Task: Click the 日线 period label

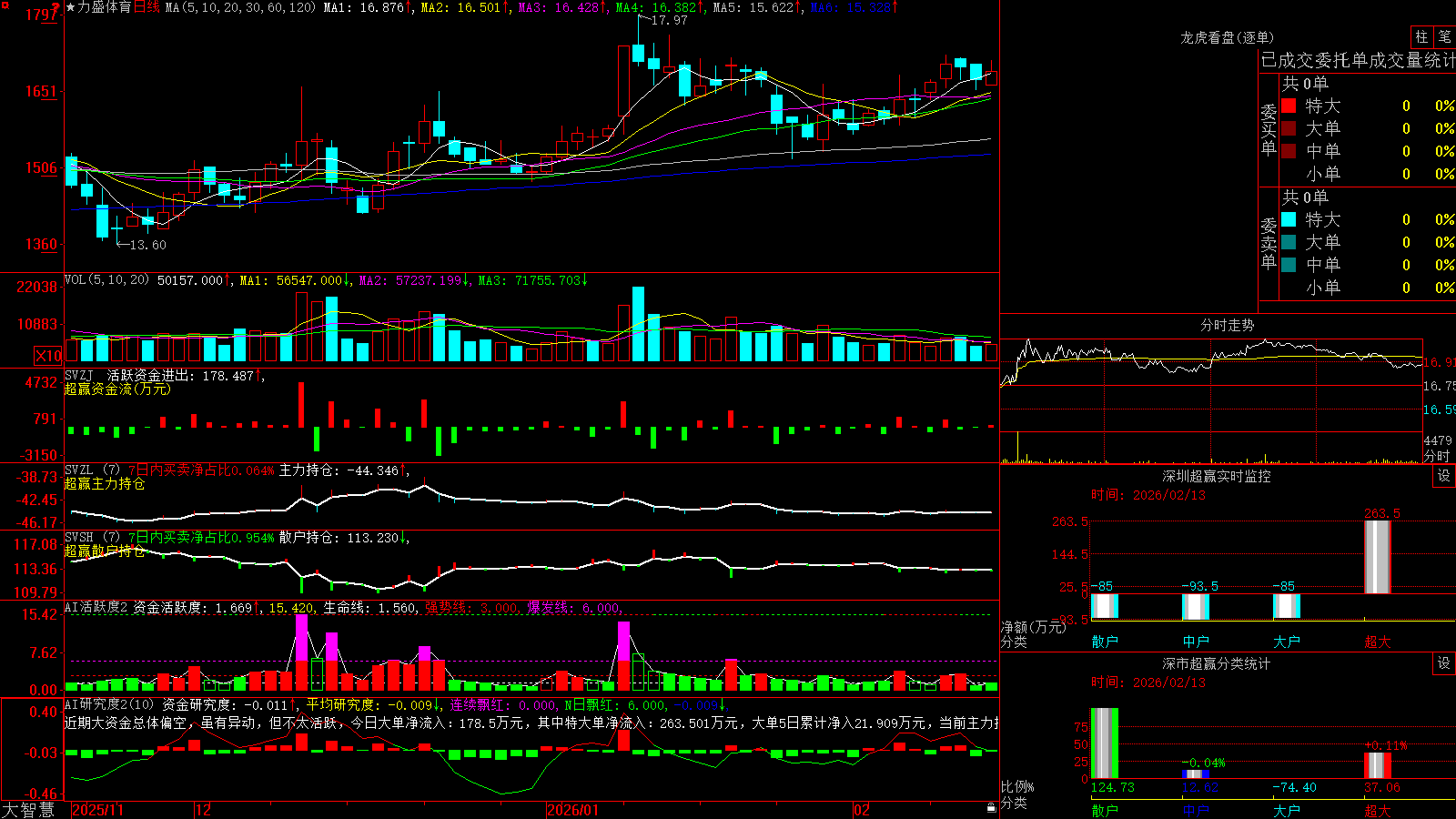Action: [x=147, y=7]
